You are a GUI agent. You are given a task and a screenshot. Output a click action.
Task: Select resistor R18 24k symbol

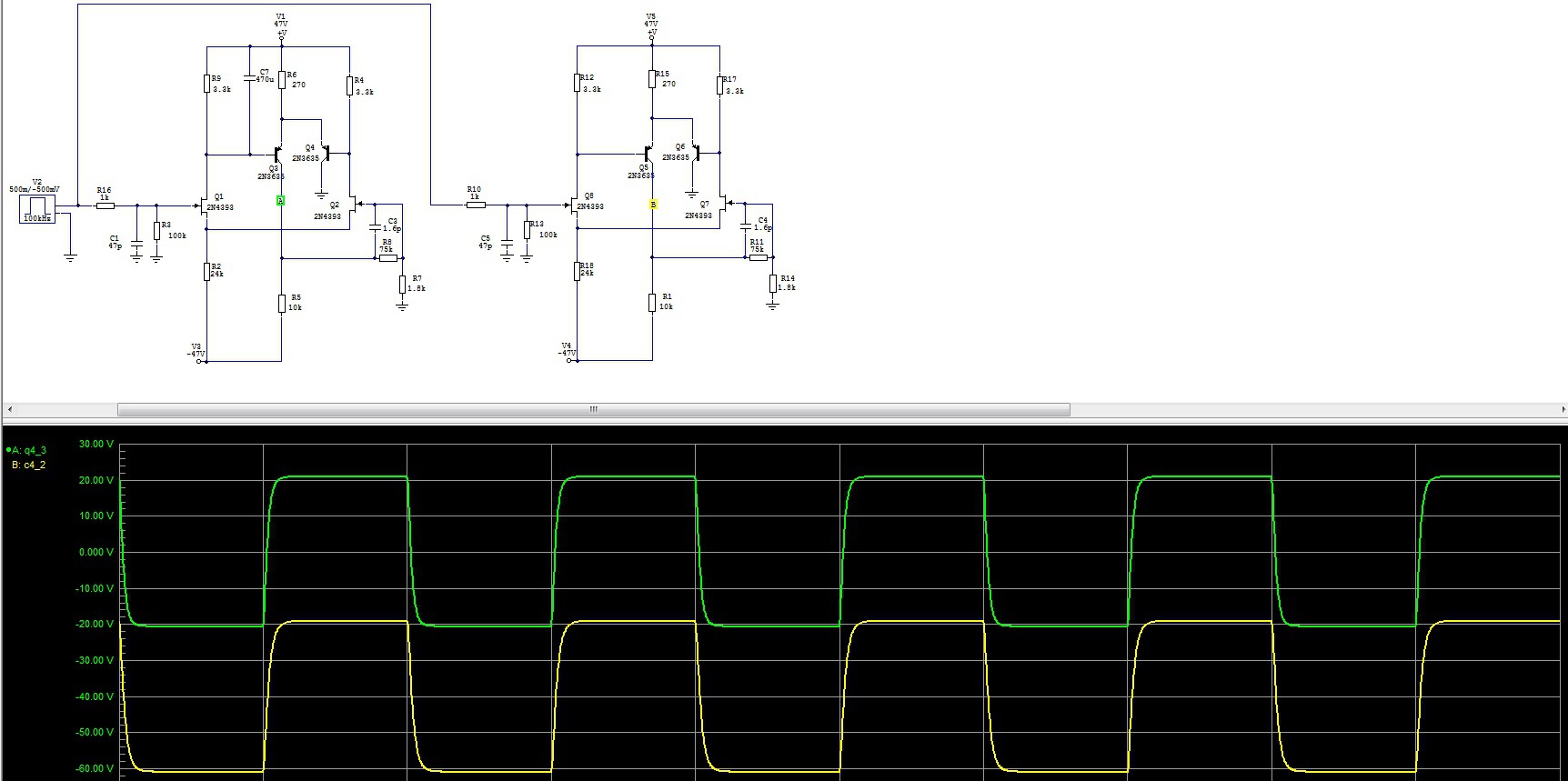(x=578, y=270)
